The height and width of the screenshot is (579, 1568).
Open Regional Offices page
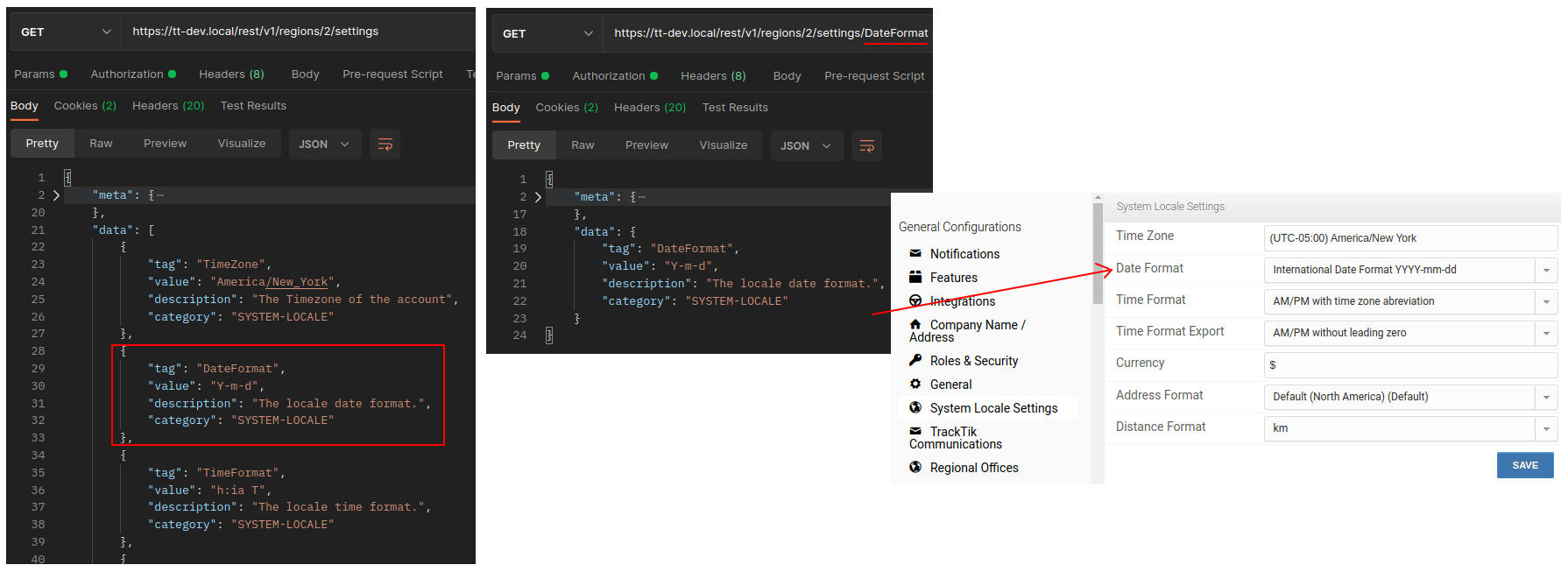pos(974,468)
